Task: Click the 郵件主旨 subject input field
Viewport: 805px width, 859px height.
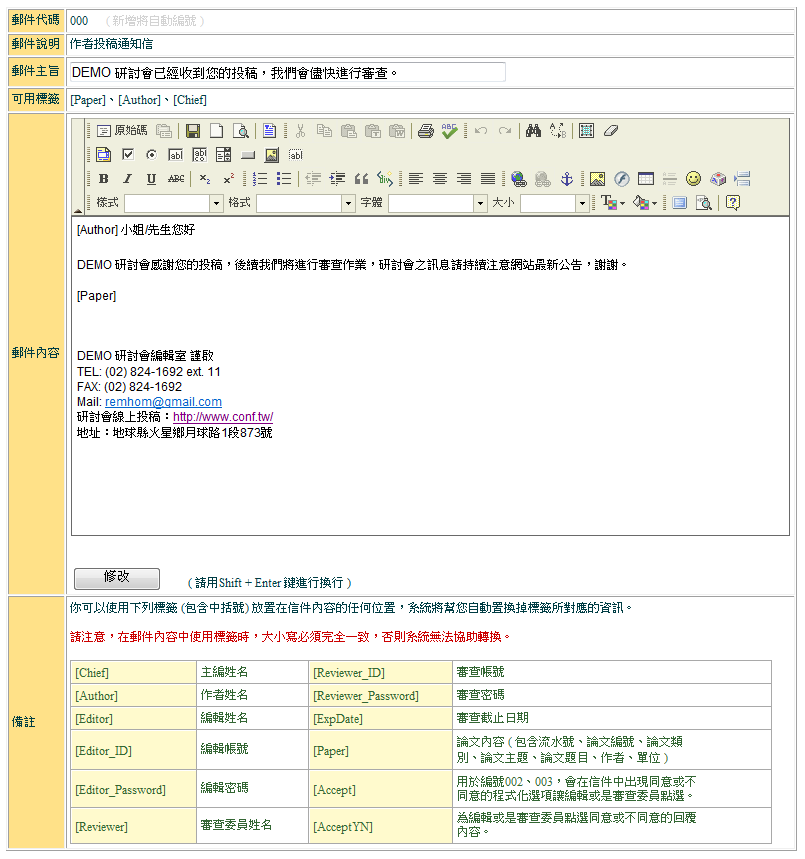Action: tap(287, 72)
